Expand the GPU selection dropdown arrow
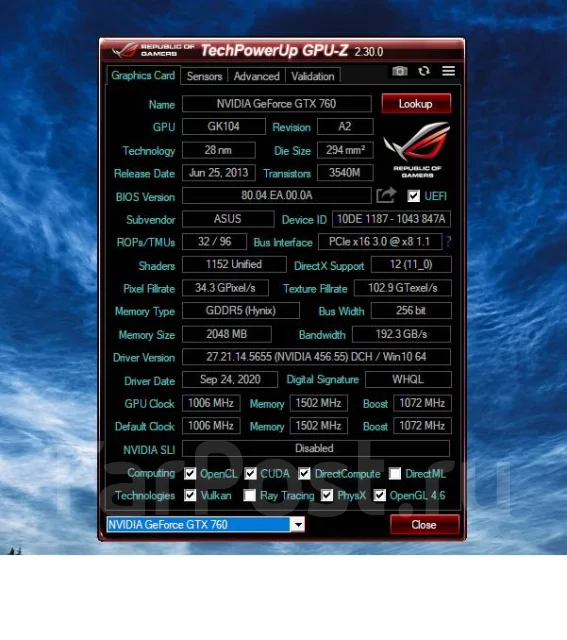The image size is (567, 640). [298, 524]
